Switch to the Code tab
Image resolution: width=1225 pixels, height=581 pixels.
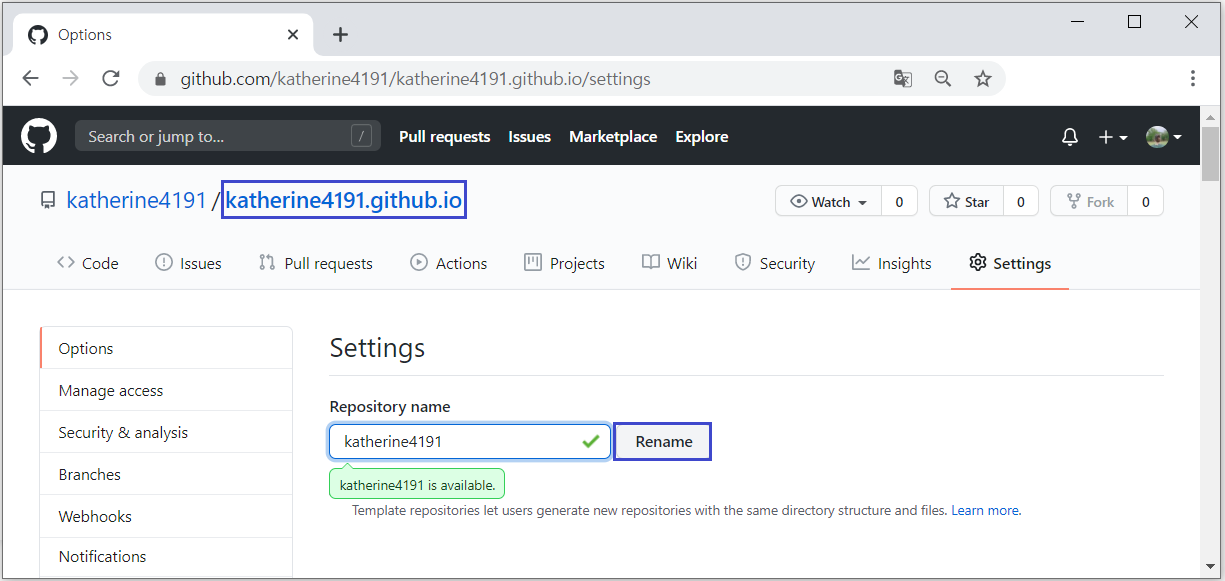click(x=88, y=263)
